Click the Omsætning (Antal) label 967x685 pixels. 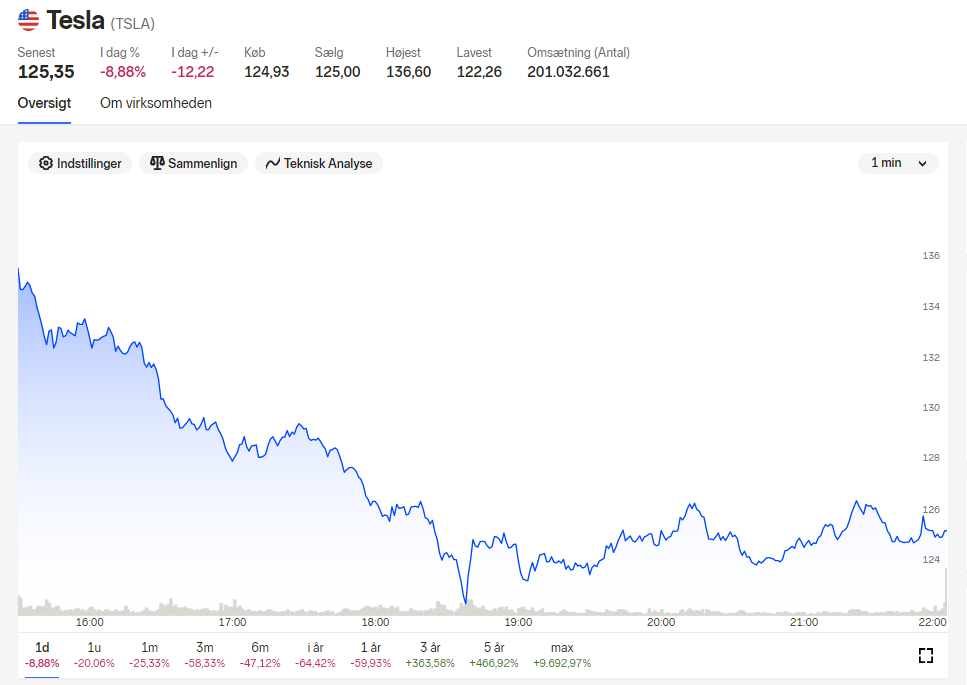click(578, 53)
